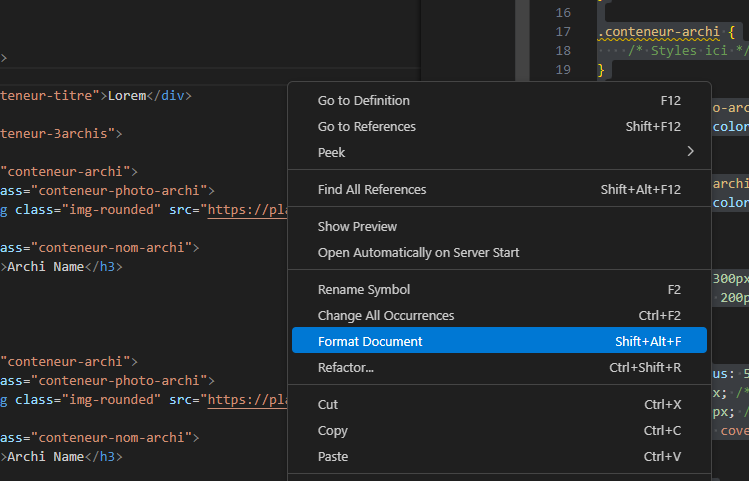Click line number 17 in gutter
Viewport: 749px width, 481px height.
coord(562,32)
